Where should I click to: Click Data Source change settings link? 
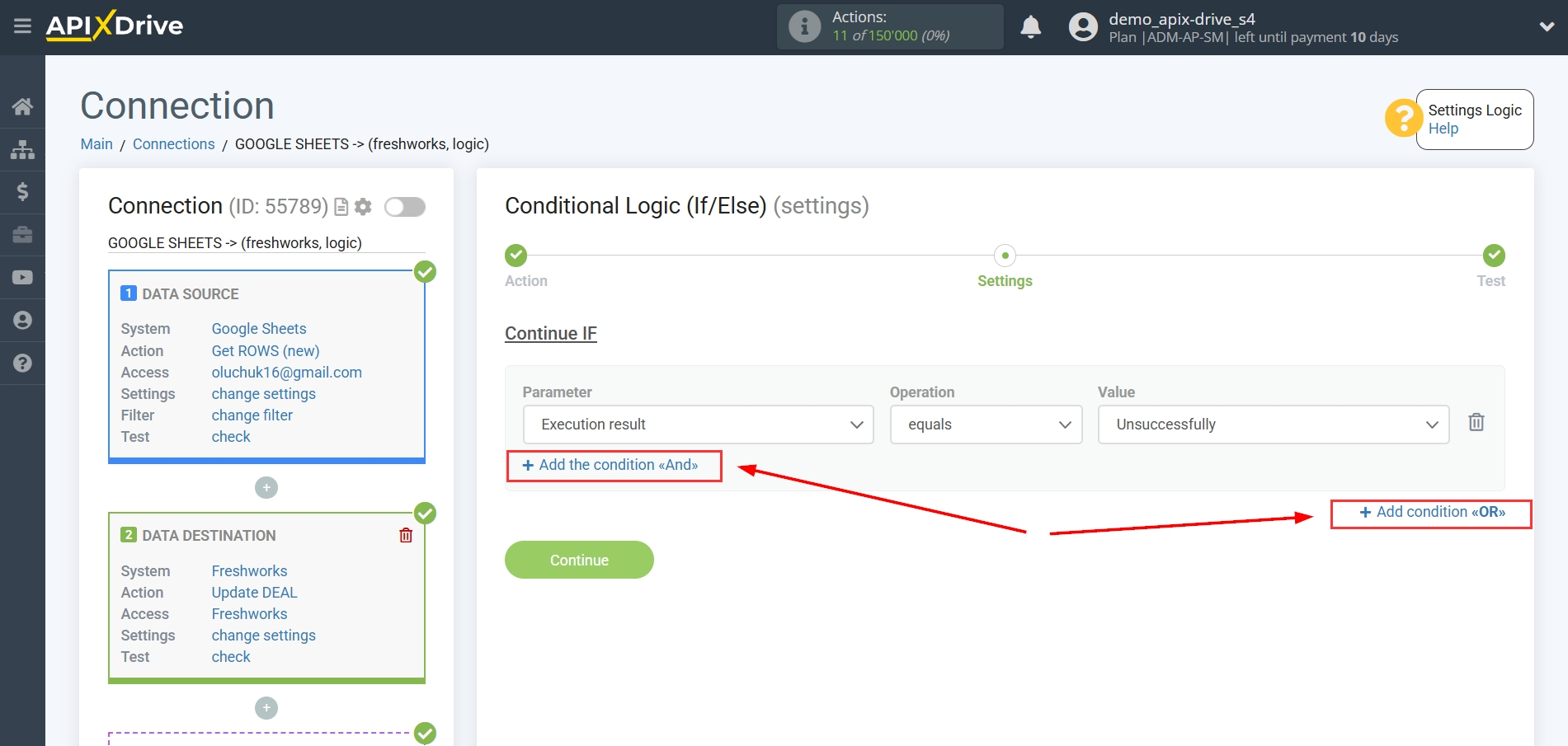click(264, 394)
